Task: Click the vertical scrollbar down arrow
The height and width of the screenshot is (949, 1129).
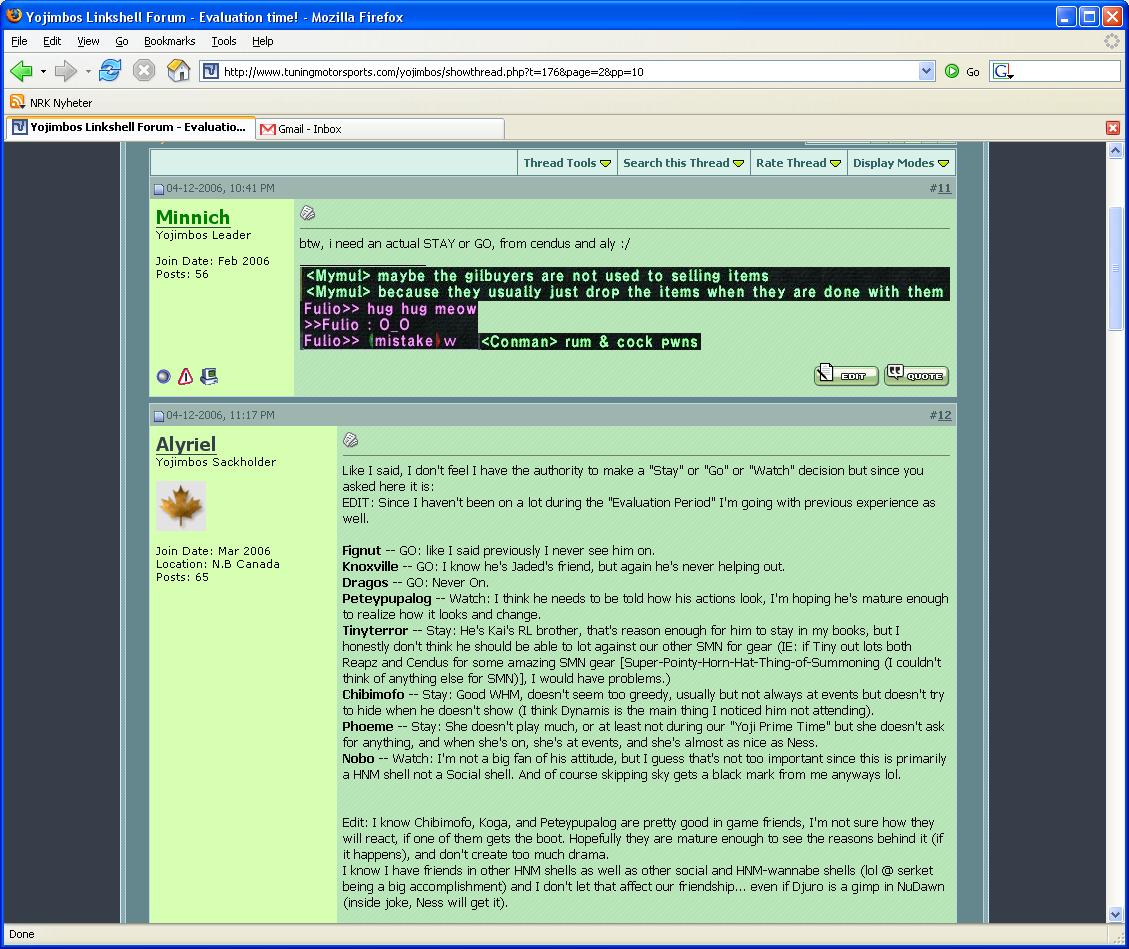Action: click(x=1116, y=914)
